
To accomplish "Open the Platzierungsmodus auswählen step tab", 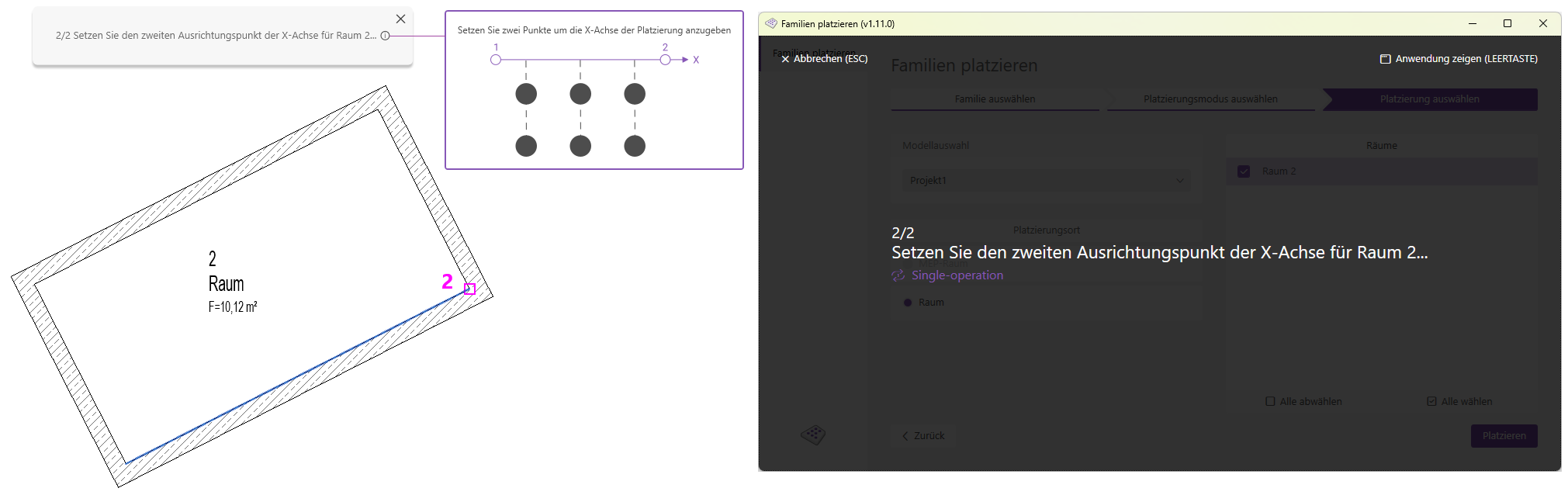I will [1210, 99].
